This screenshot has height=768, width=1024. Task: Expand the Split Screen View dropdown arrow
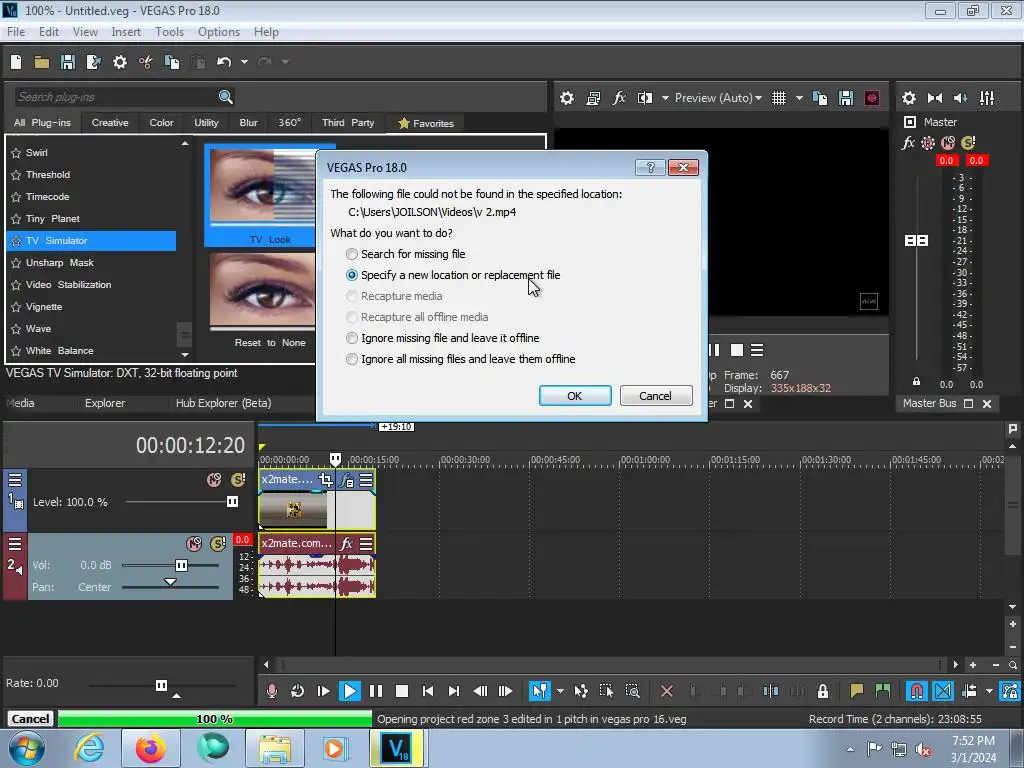(x=665, y=98)
